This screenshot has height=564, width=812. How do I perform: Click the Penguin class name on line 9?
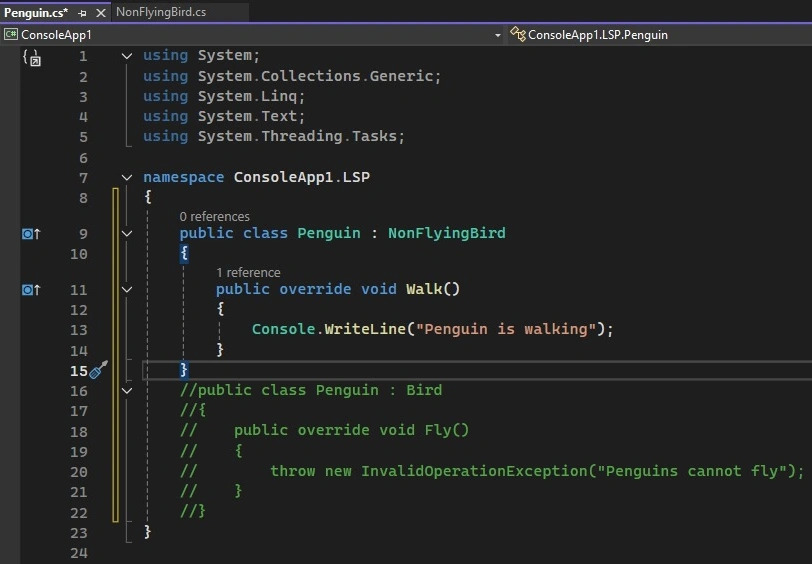coord(329,233)
